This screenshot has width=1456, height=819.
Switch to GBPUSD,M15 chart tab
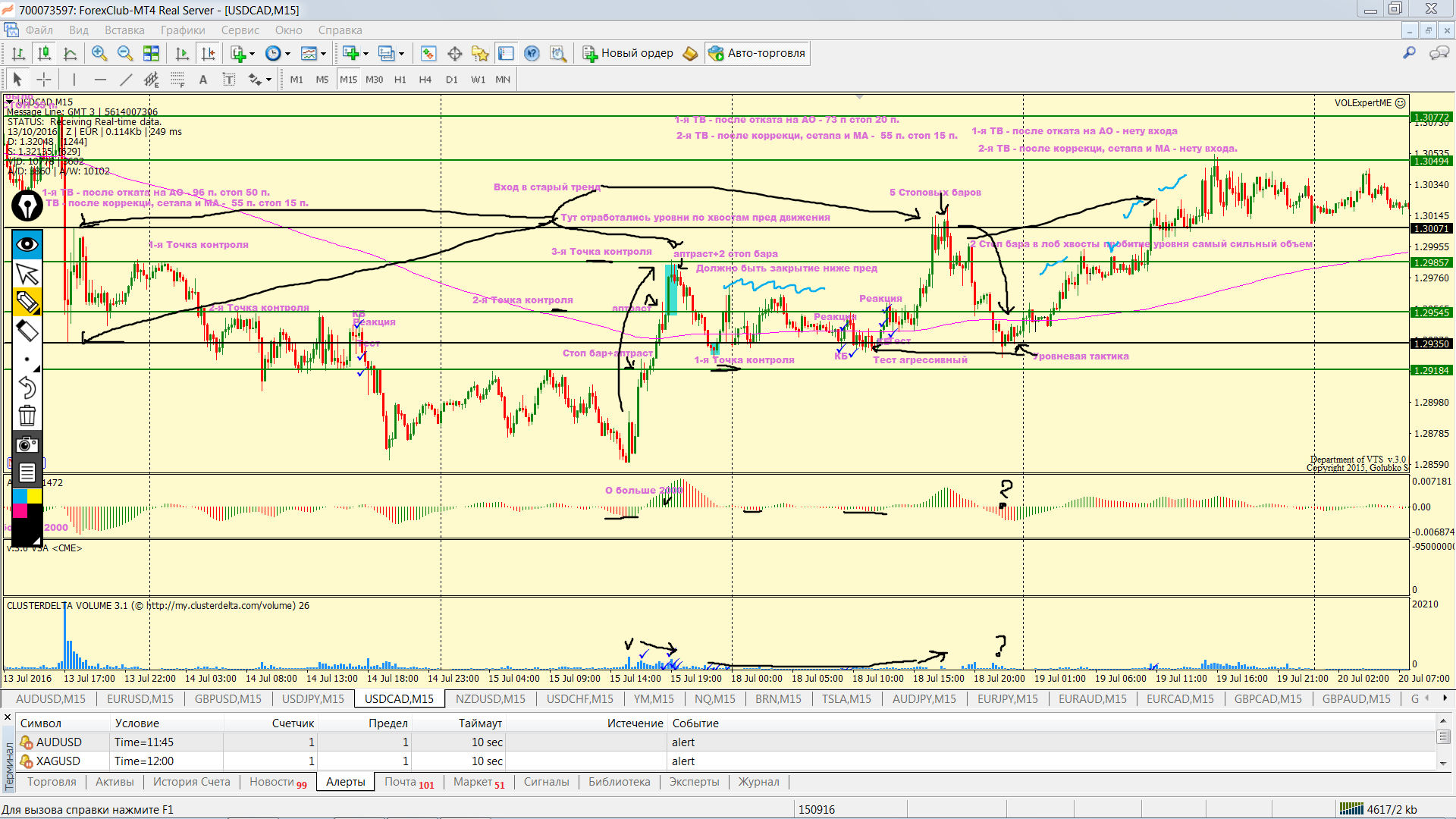228,698
